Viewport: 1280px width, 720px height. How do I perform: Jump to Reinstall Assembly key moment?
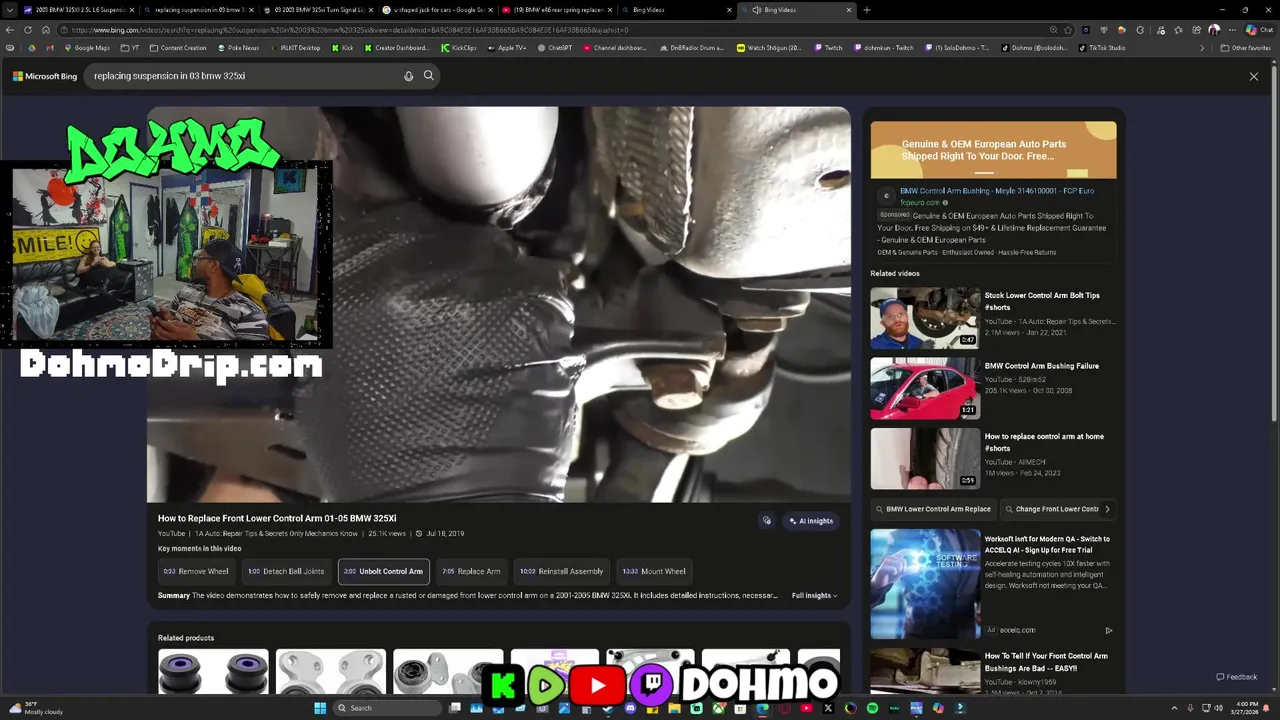[561, 571]
